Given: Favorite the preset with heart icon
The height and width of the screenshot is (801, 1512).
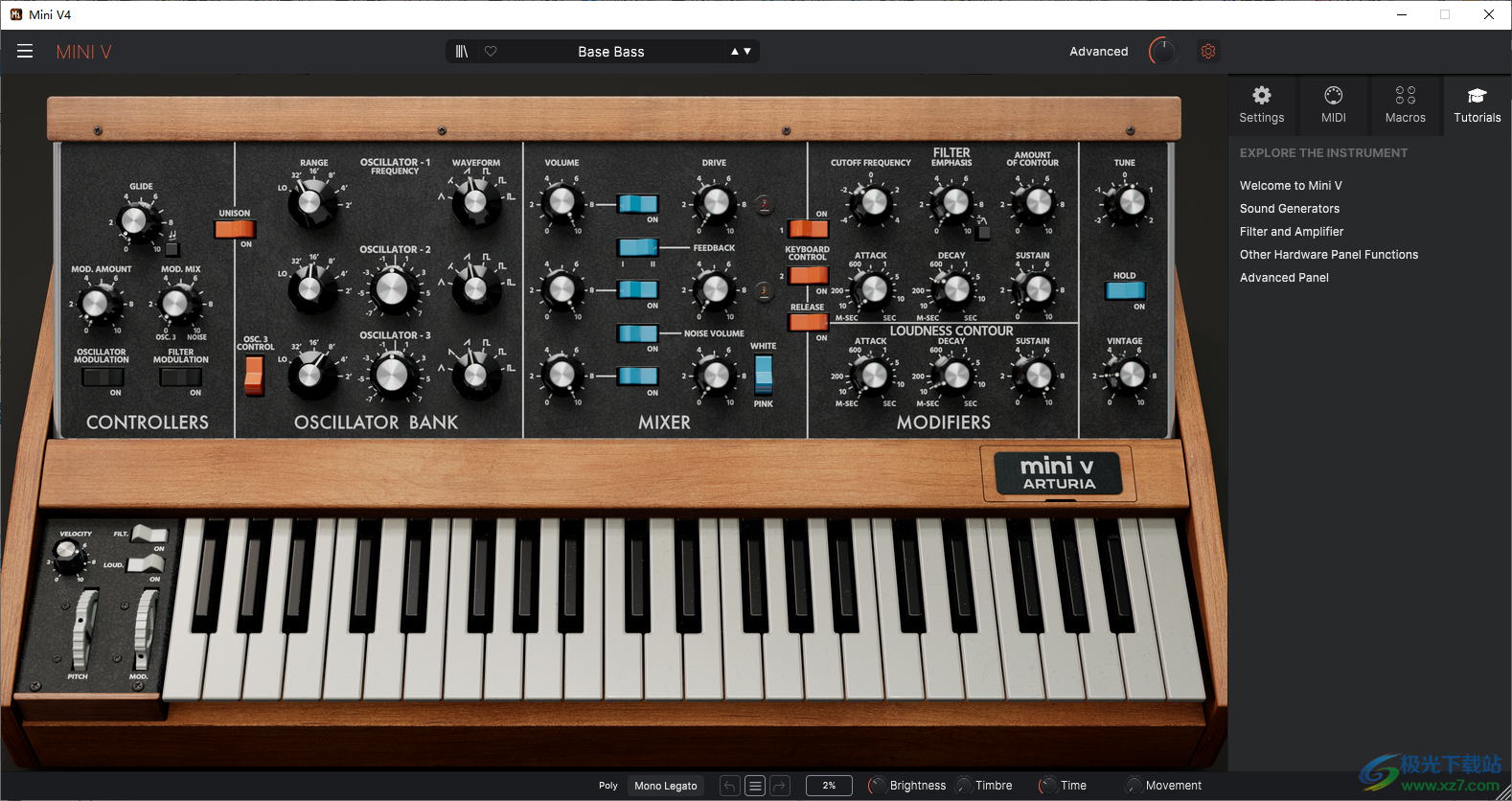Looking at the screenshot, I should (491, 52).
